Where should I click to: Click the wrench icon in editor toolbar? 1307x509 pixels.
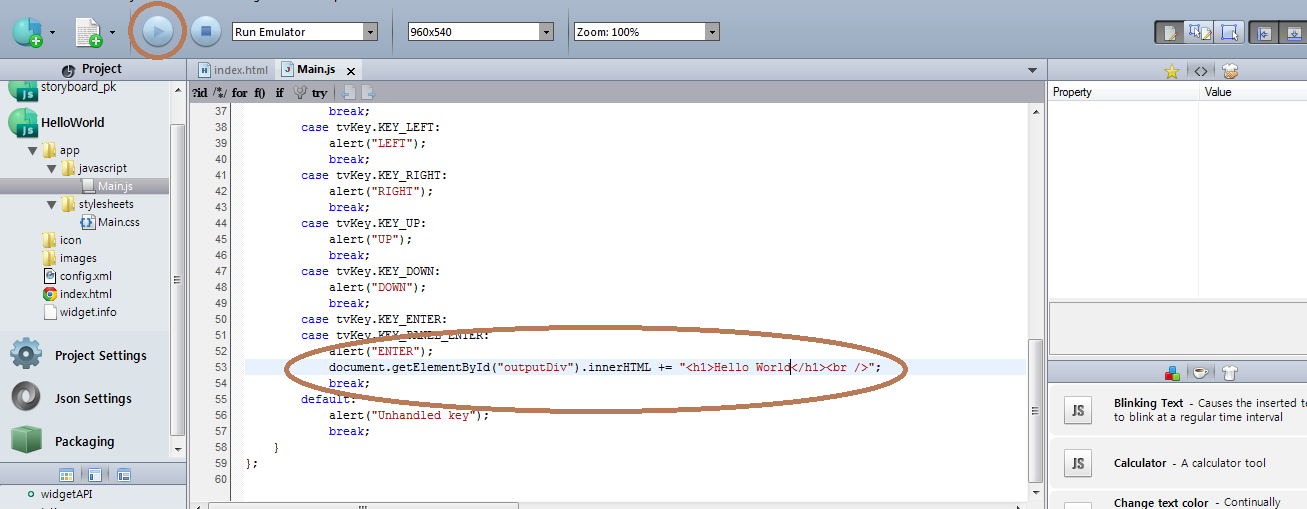[x=300, y=92]
